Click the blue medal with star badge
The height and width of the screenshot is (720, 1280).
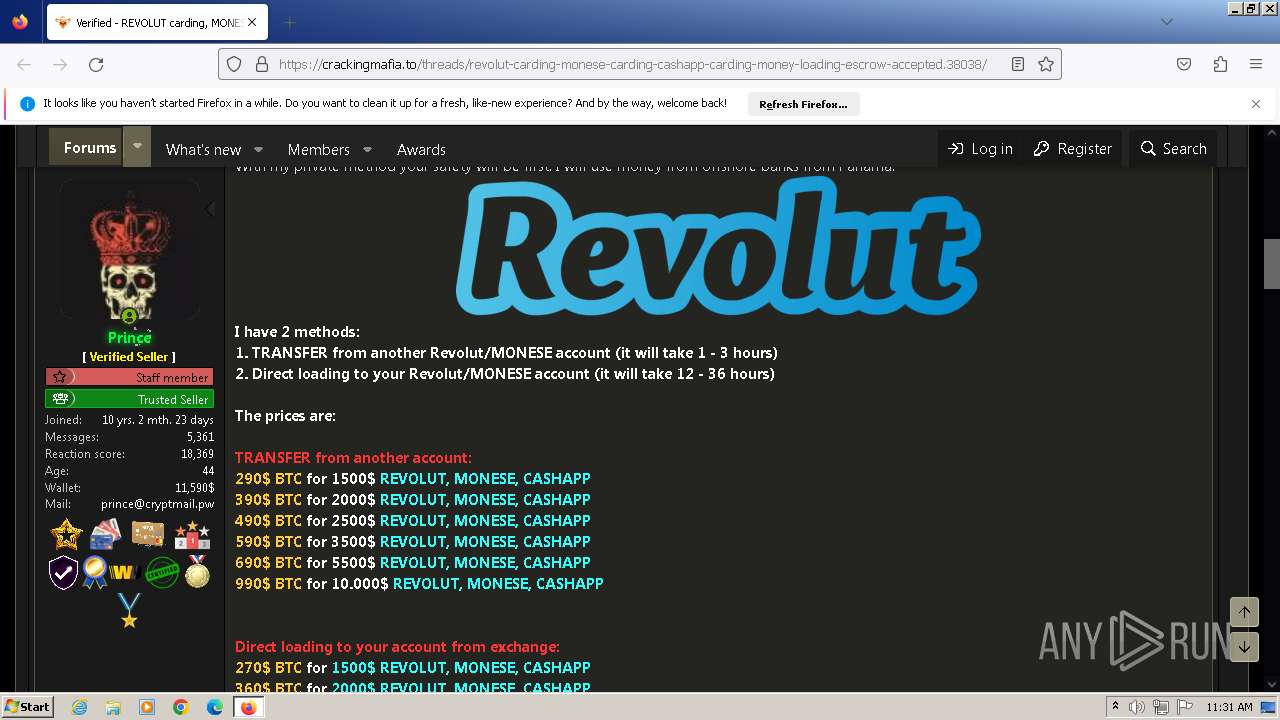point(129,610)
